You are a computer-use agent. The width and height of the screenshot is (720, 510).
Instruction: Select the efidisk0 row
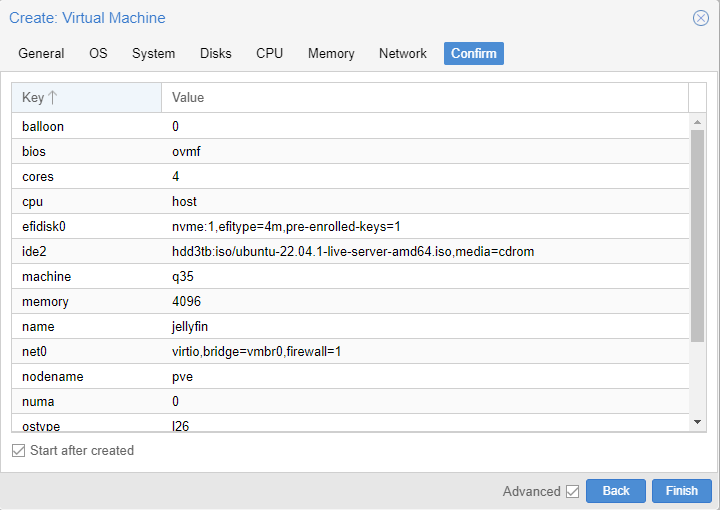(x=350, y=226)
